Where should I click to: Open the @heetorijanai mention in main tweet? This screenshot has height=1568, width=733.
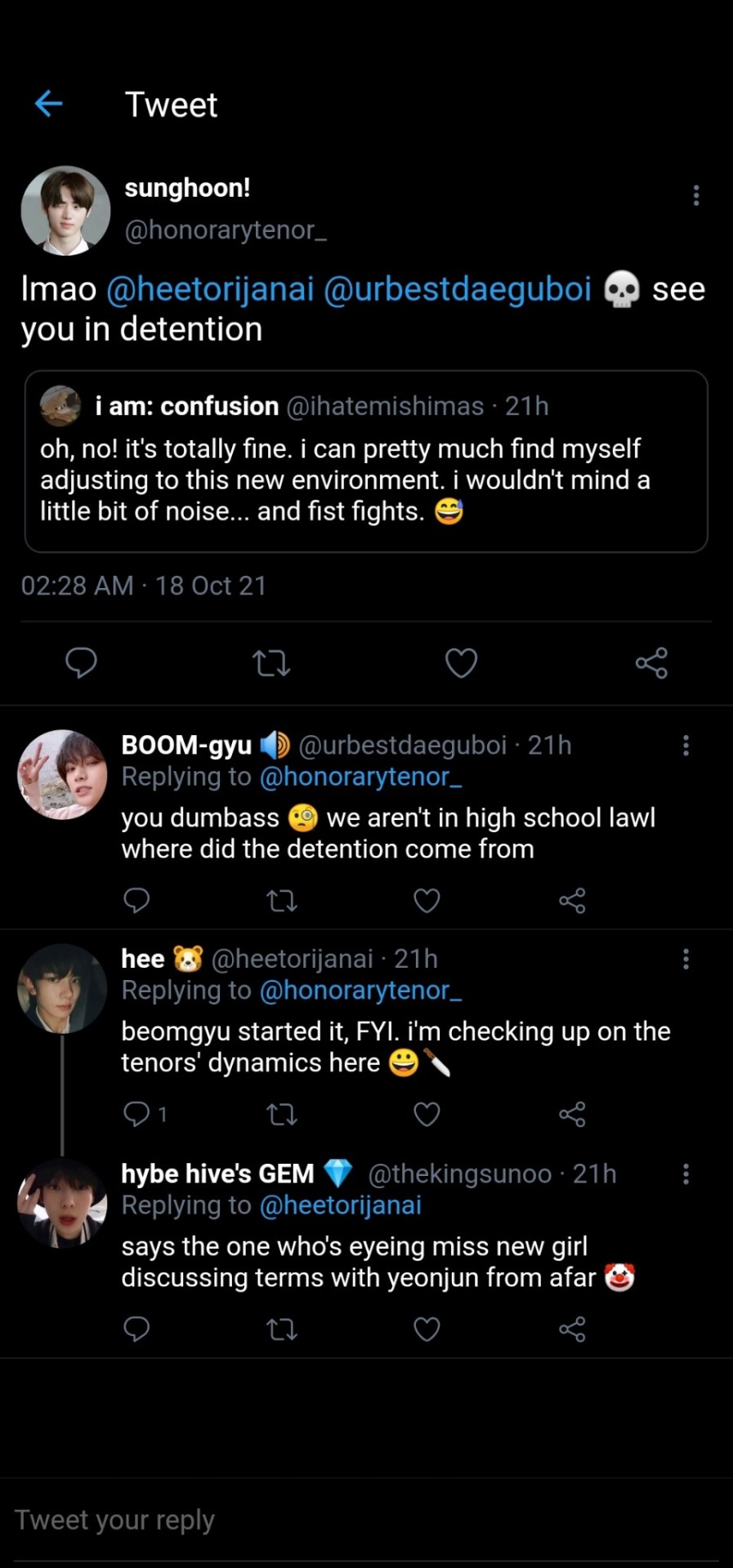click(x=210, y=289)
